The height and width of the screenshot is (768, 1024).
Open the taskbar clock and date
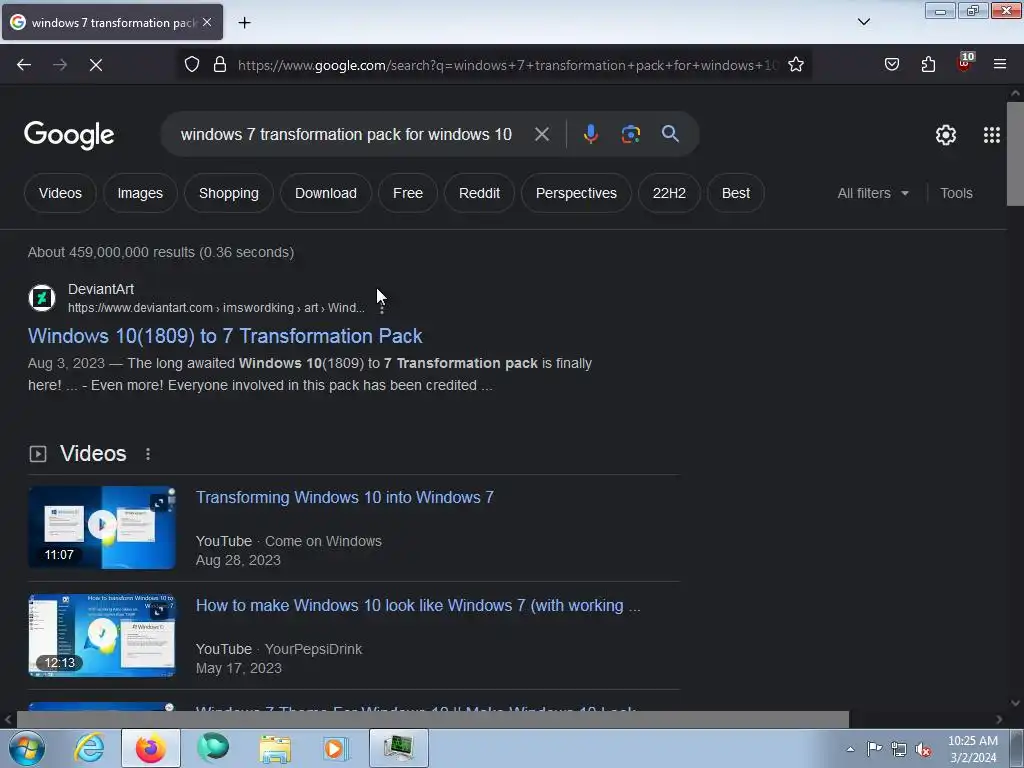[x=973, y=749]
